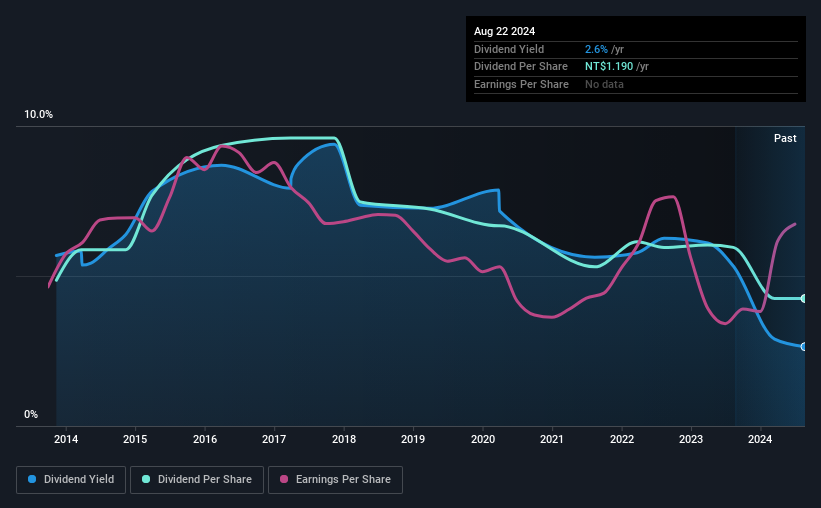Click the pink Earnings Per Share legend dot

point(284,479)
